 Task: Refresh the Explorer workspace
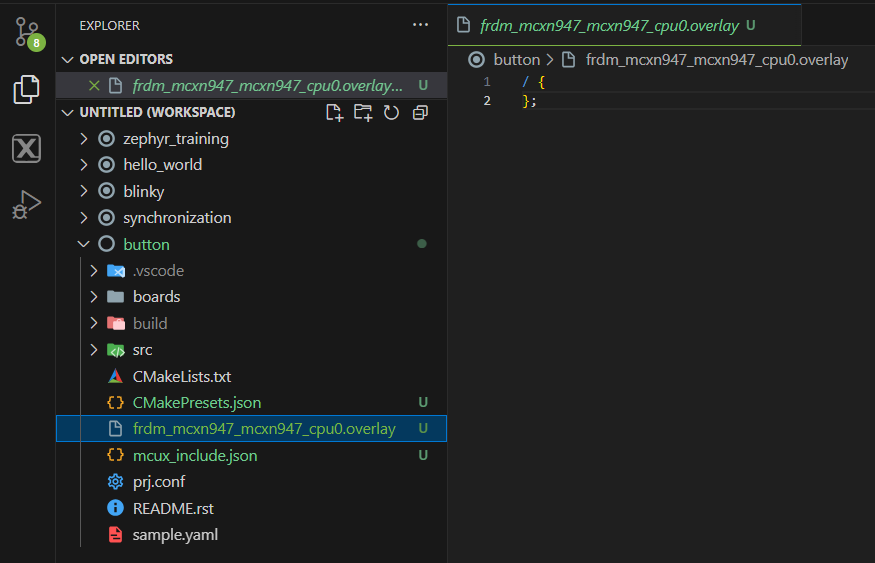point(392,112)
